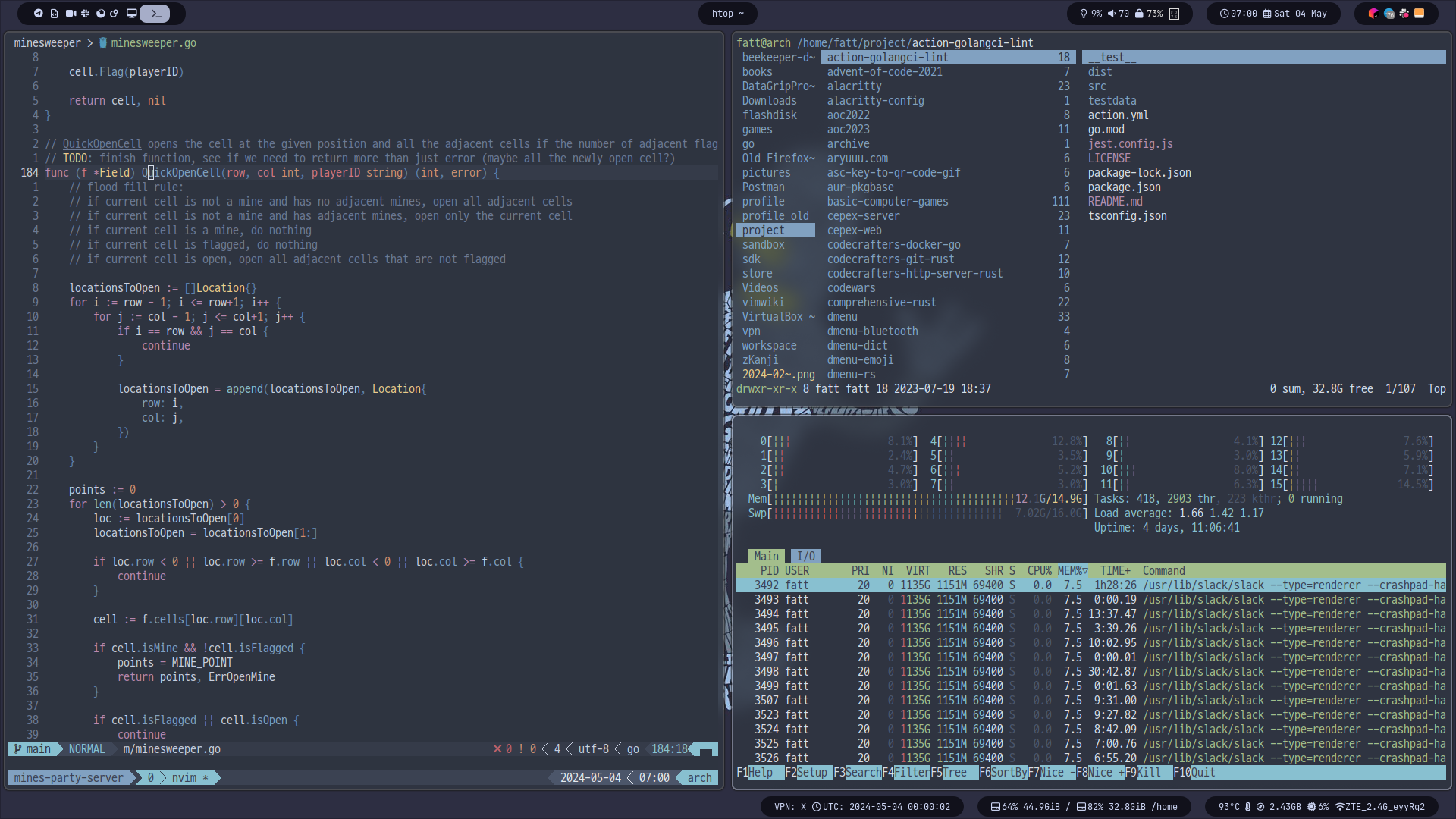
Task: Click the MEM% column header in htop
Action: tap(1072, 570)
